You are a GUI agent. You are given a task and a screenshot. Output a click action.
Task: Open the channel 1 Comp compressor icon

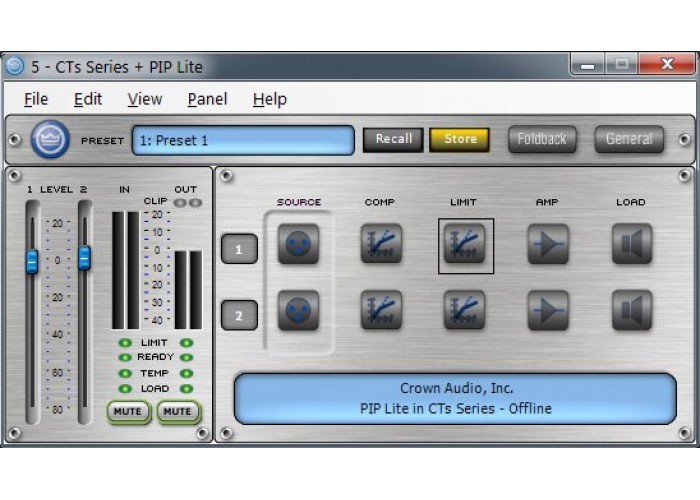[381, 244]
